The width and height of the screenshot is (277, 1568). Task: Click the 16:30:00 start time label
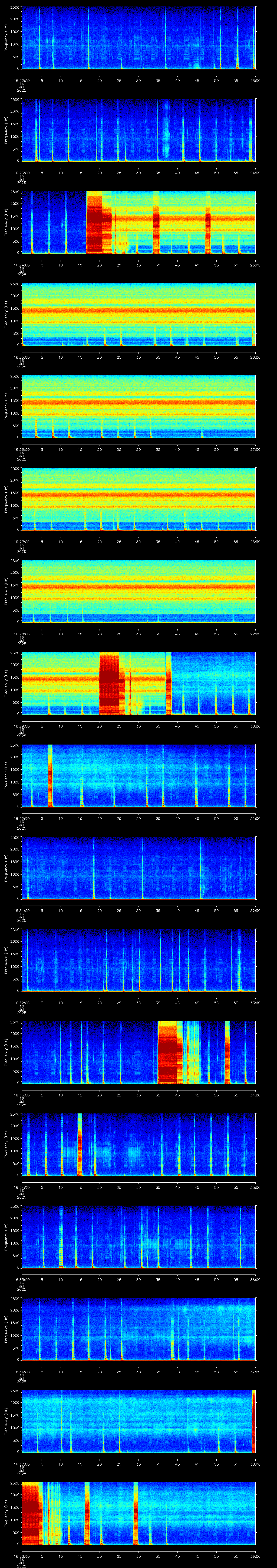[21, 818]
